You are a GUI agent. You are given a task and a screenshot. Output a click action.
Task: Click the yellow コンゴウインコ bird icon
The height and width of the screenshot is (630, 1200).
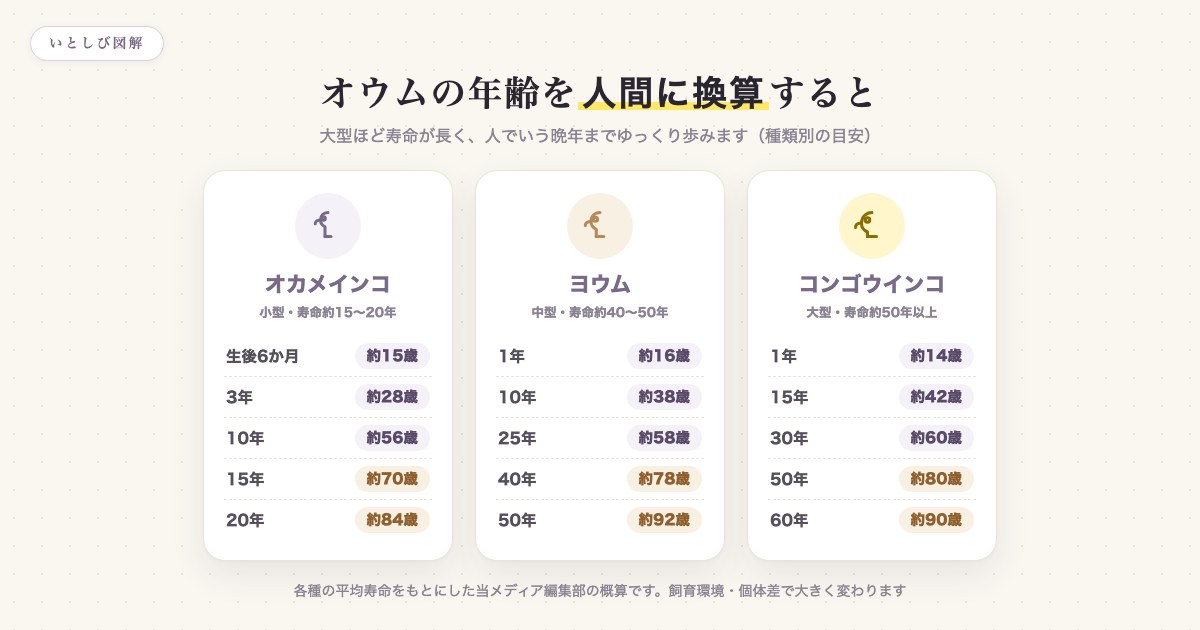coord(872,226)
